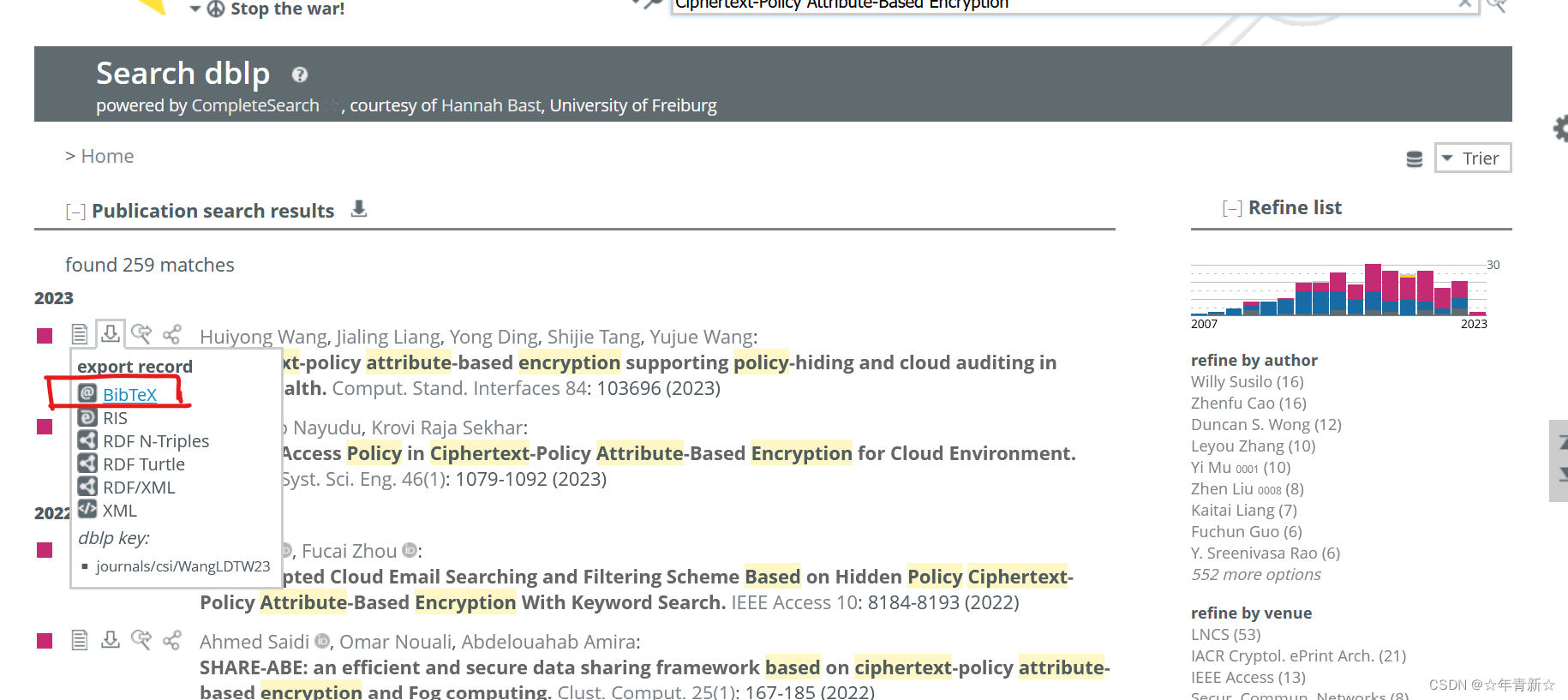Open the Trier mirror dropdown
Screen dimensions: 1568x700
click(1473, 158)
